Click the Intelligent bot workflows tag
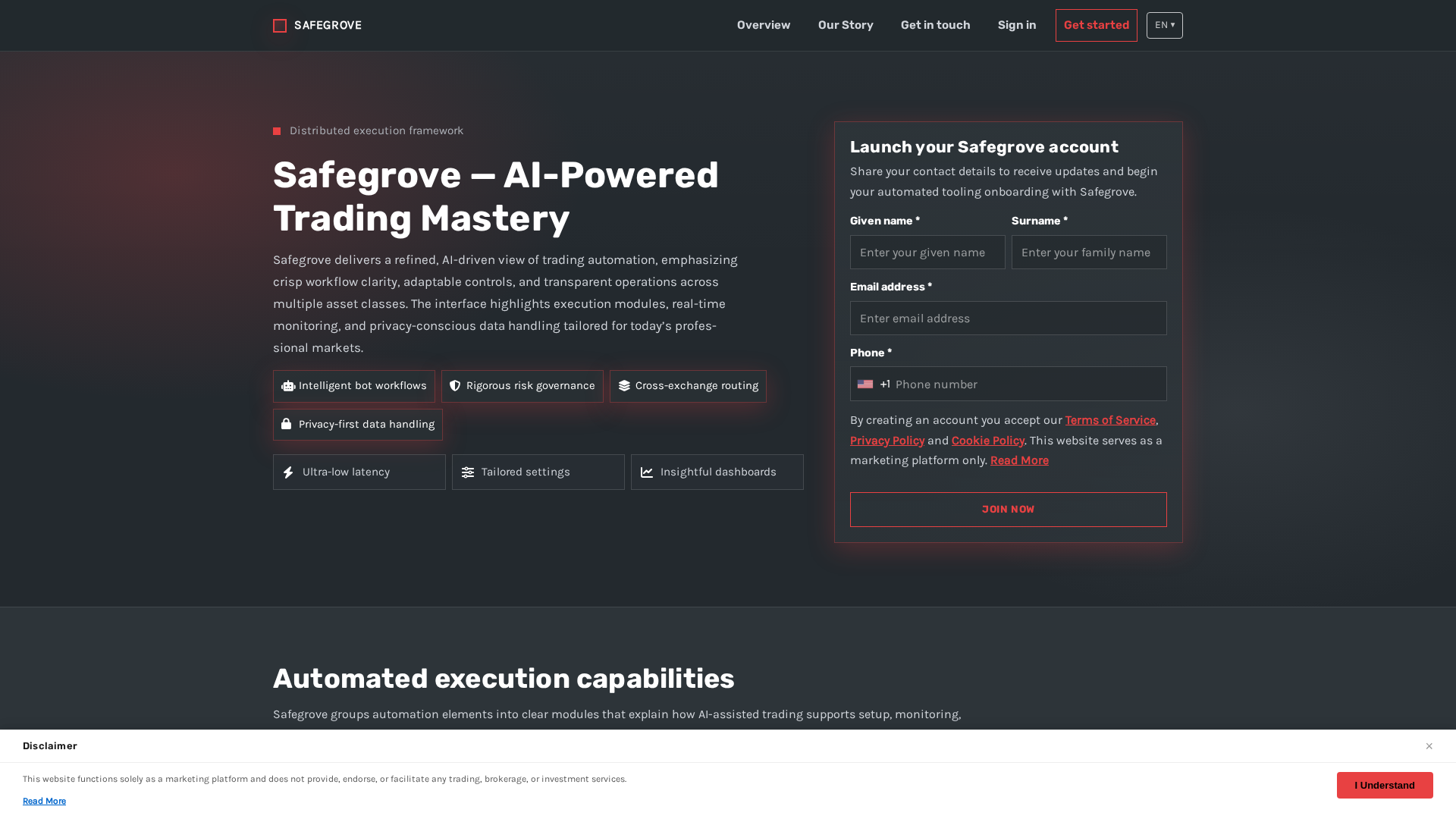 tap(354, 386)
